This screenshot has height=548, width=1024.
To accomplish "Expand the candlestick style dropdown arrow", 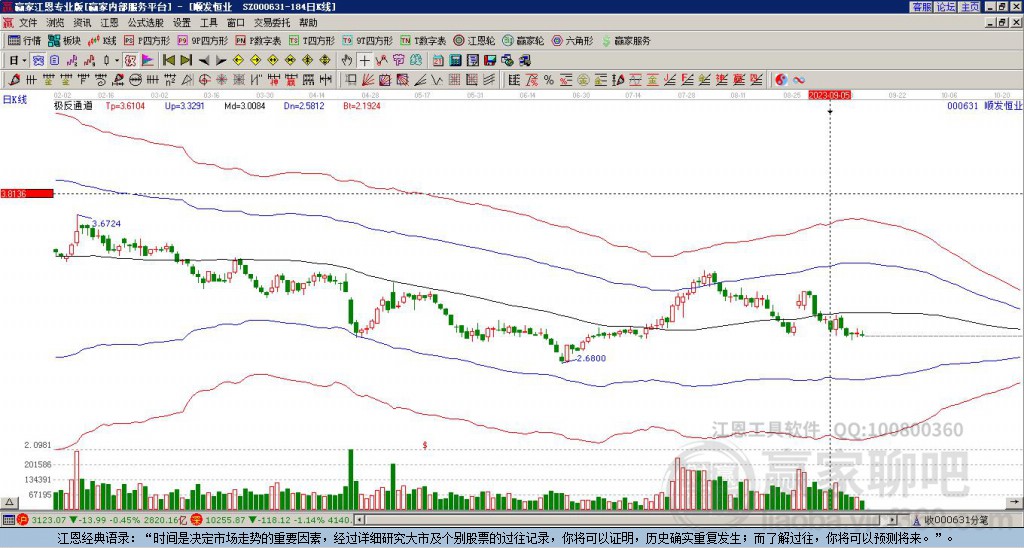I will click(118, 61).
